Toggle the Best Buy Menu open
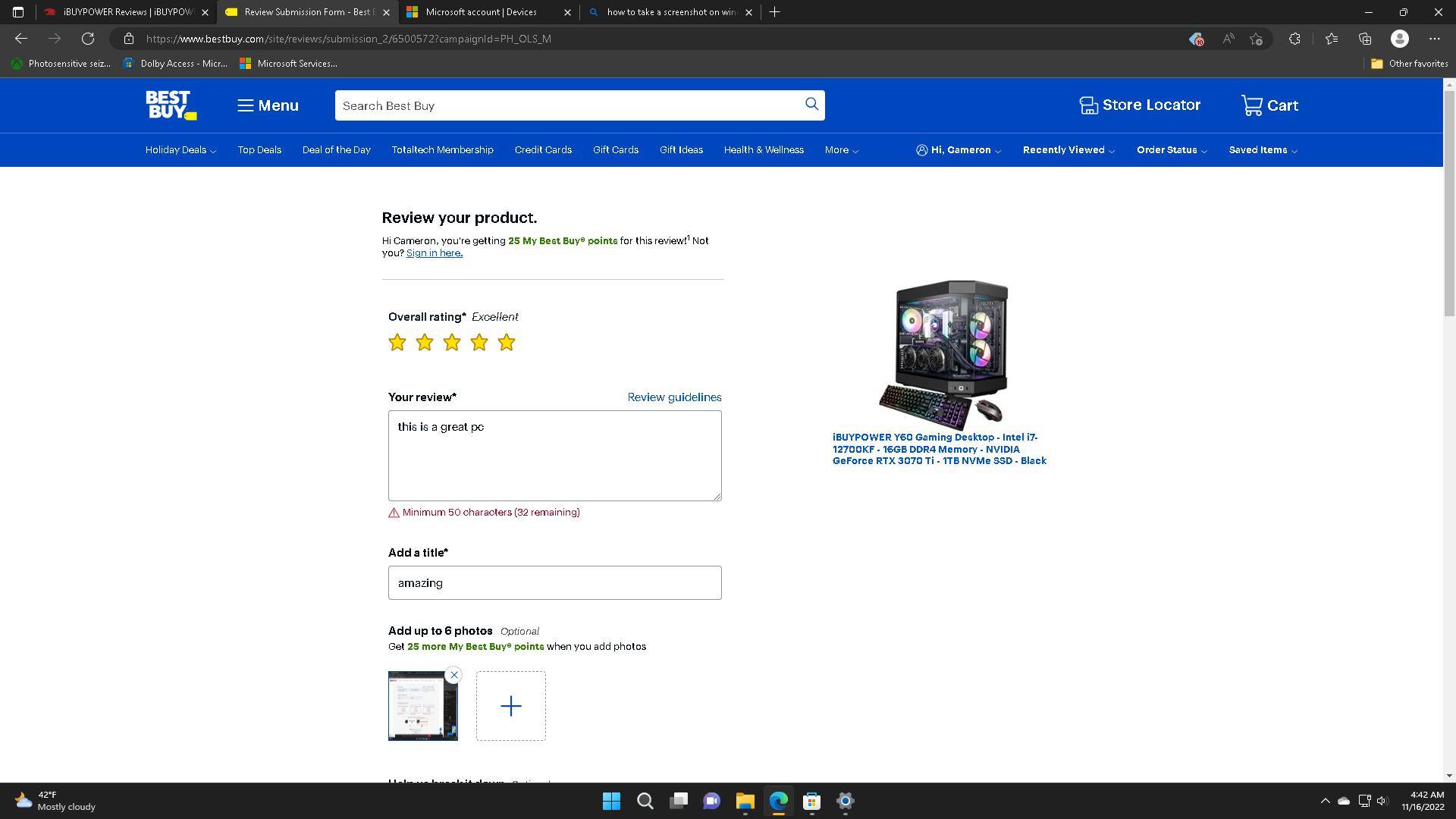The width and height of the screenshot is (1456, 819). point(267,105)
